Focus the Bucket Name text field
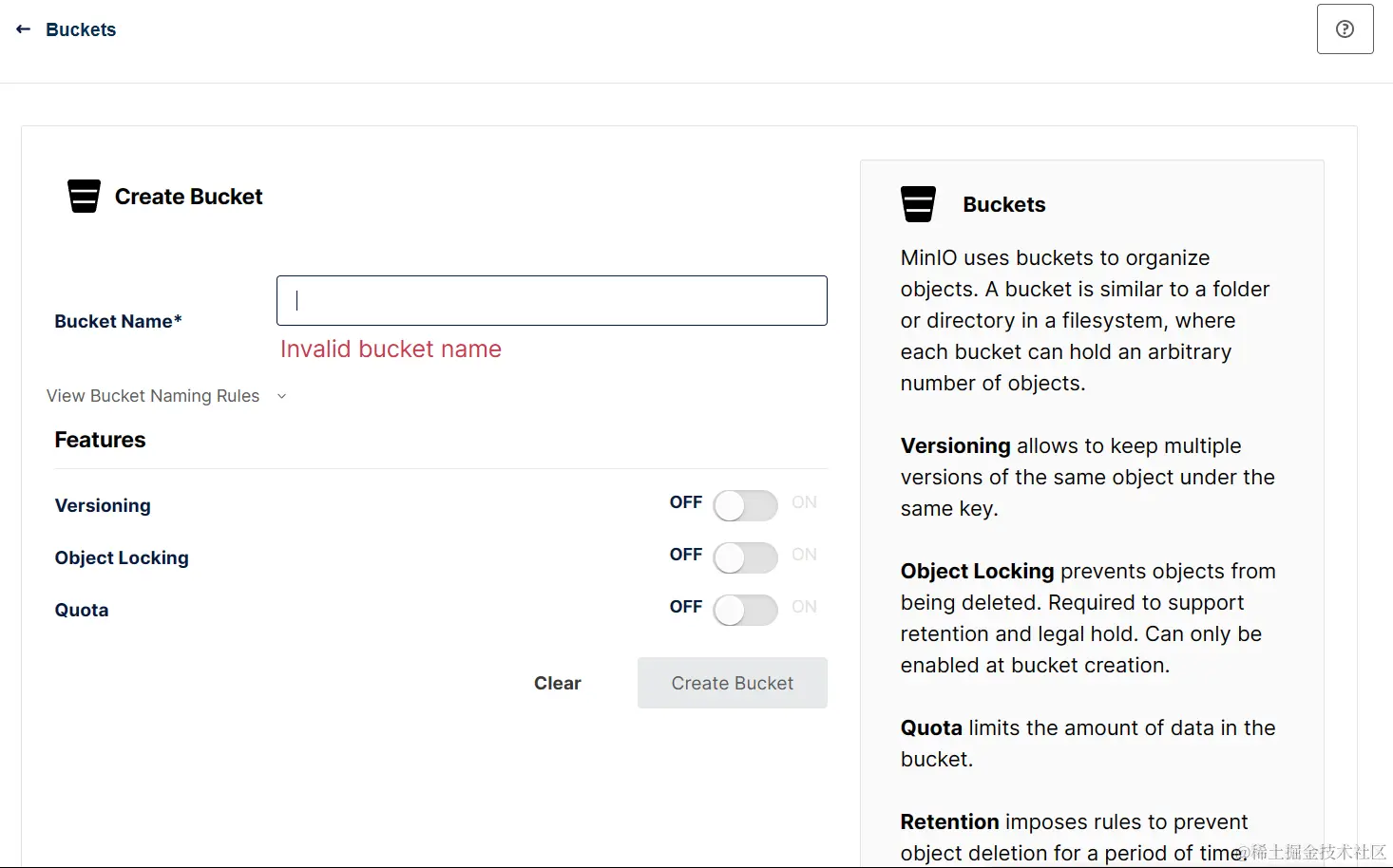Image resolution: width=1393 pixels, height=868 pixels. tap(551, 300)
